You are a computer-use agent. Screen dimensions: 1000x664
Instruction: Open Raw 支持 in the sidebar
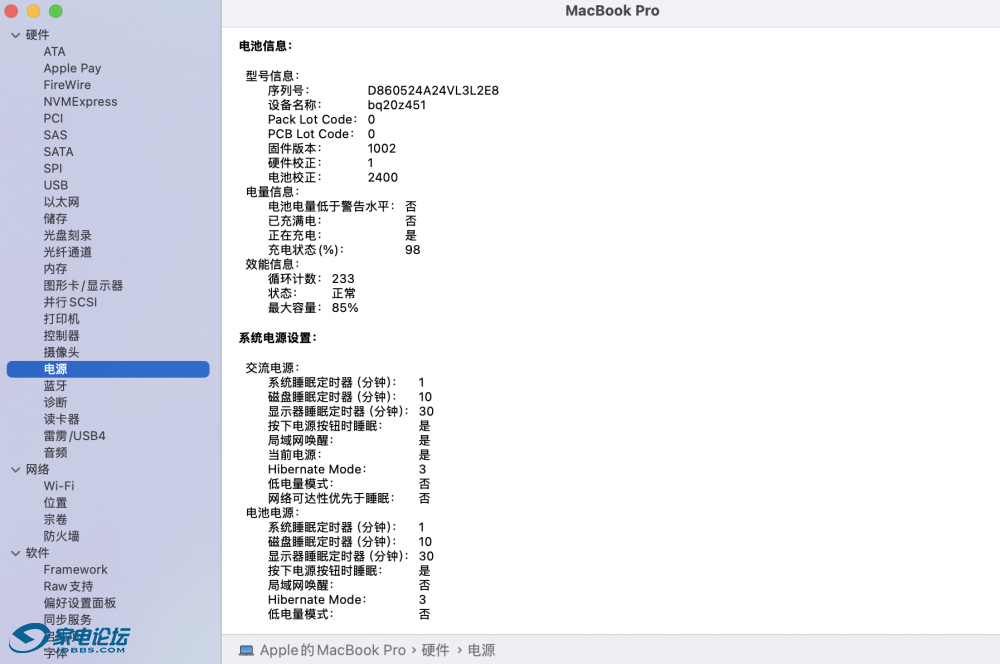coord(68,586)
